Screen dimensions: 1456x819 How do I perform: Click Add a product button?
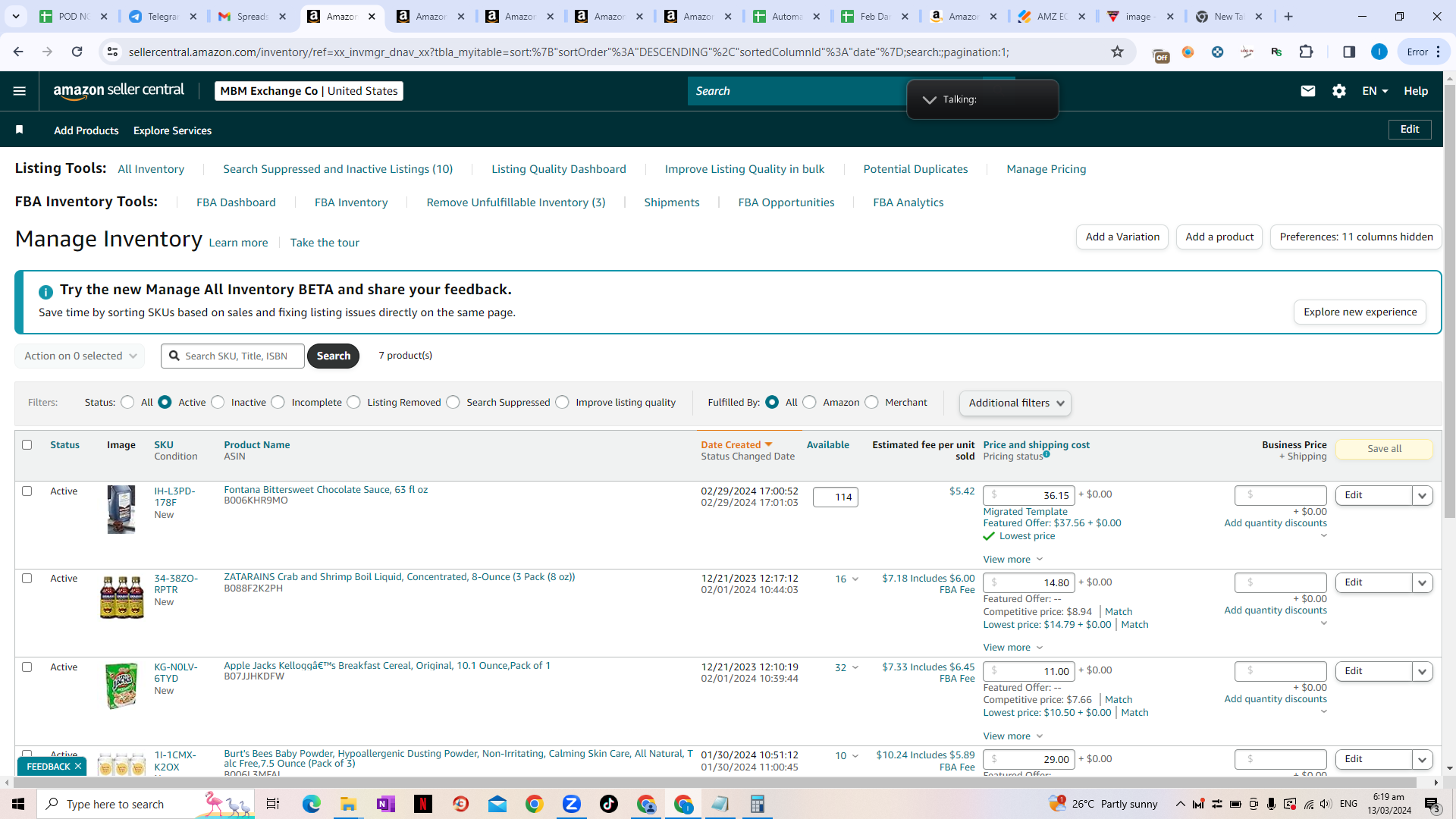click(x=1219, y=237)
